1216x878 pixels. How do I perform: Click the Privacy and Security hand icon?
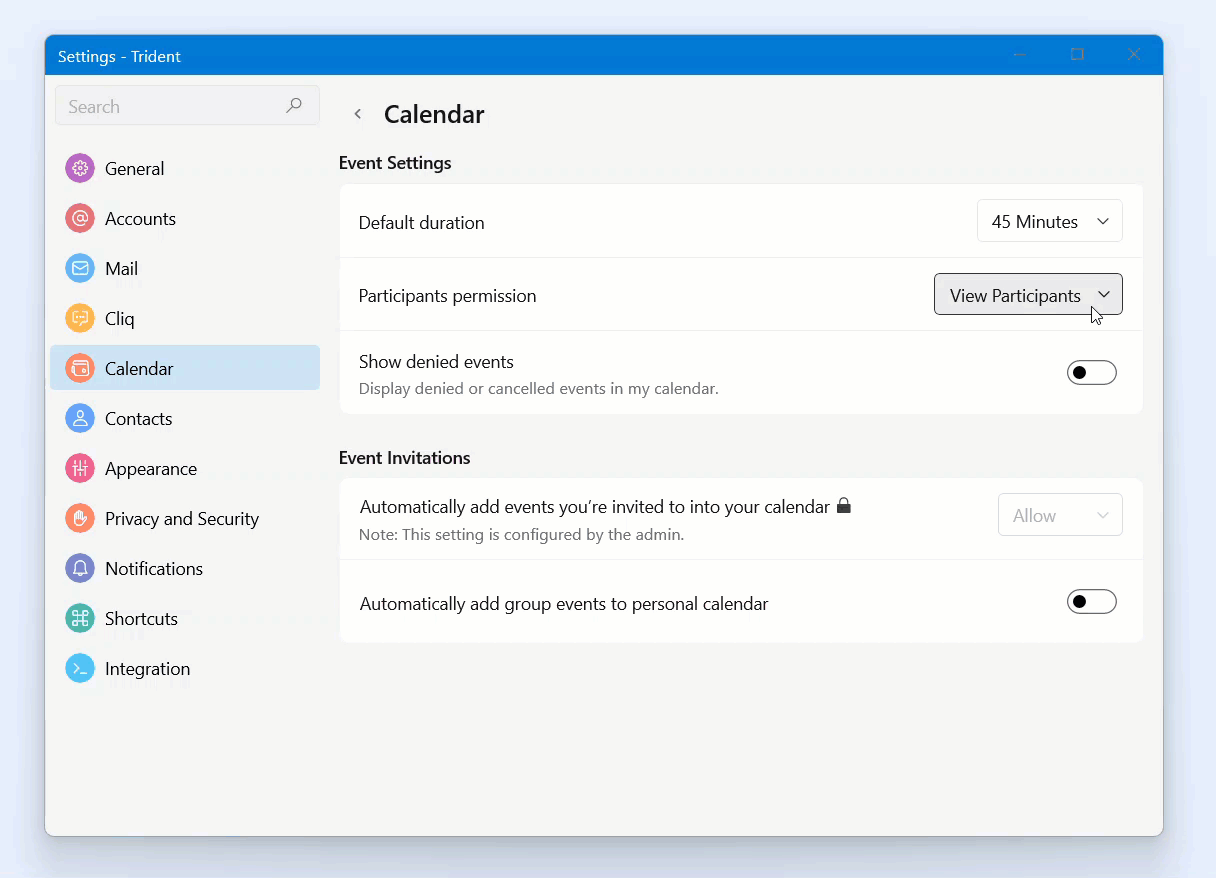click(x=80, y=519)
